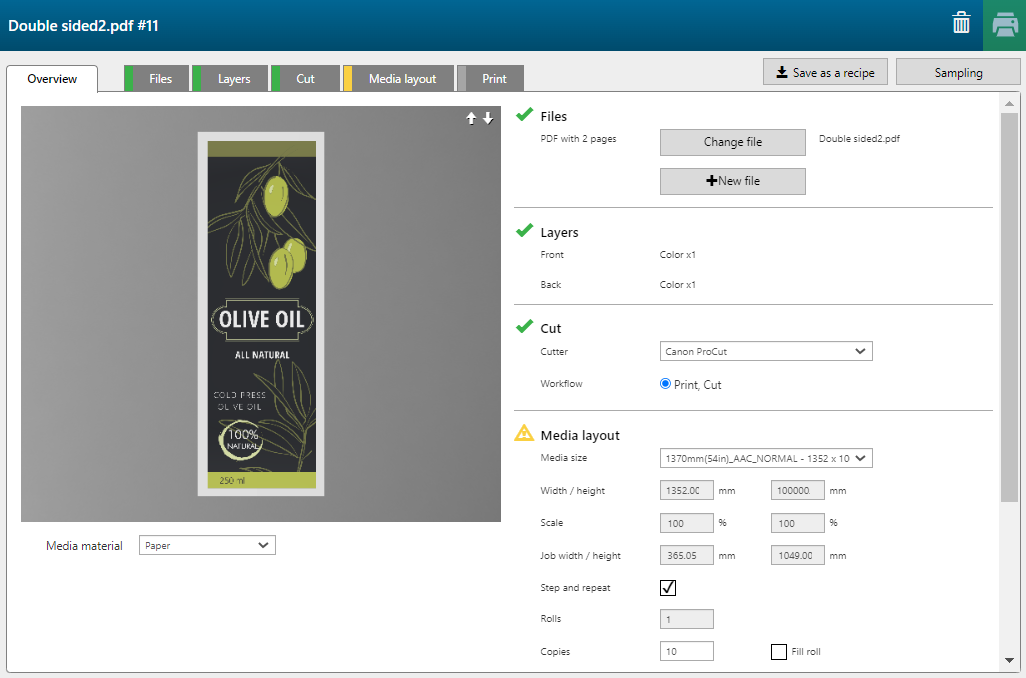Open the Media material Paper dropdown
This screenshot has height=678, width=1026.
point(207,545)
